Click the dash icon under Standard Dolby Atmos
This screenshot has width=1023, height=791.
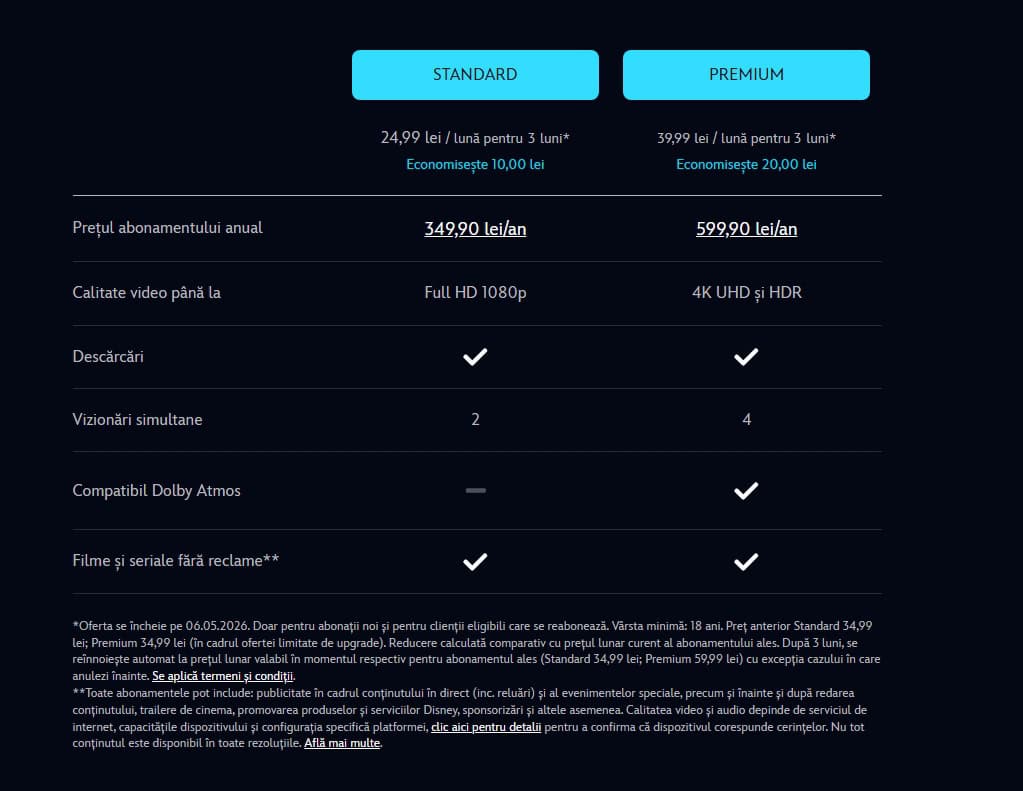click(x=475, y=490)
